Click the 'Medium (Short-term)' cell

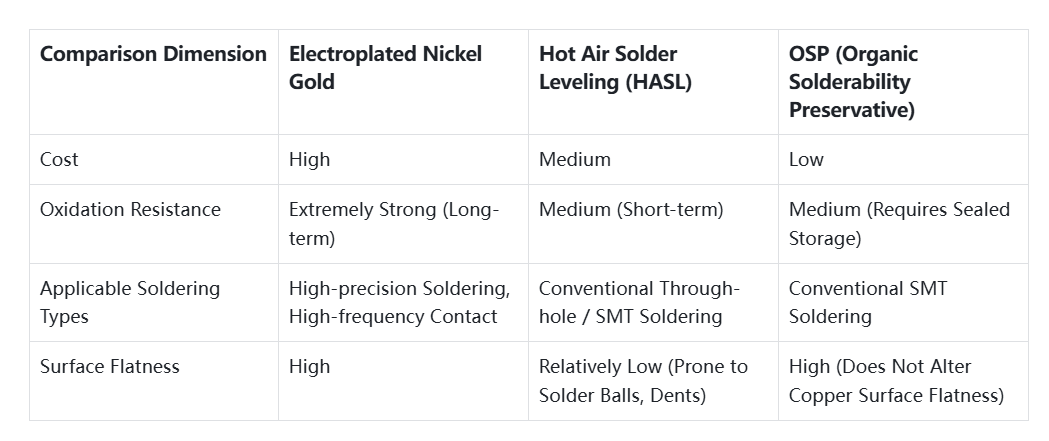coord(631,210)
